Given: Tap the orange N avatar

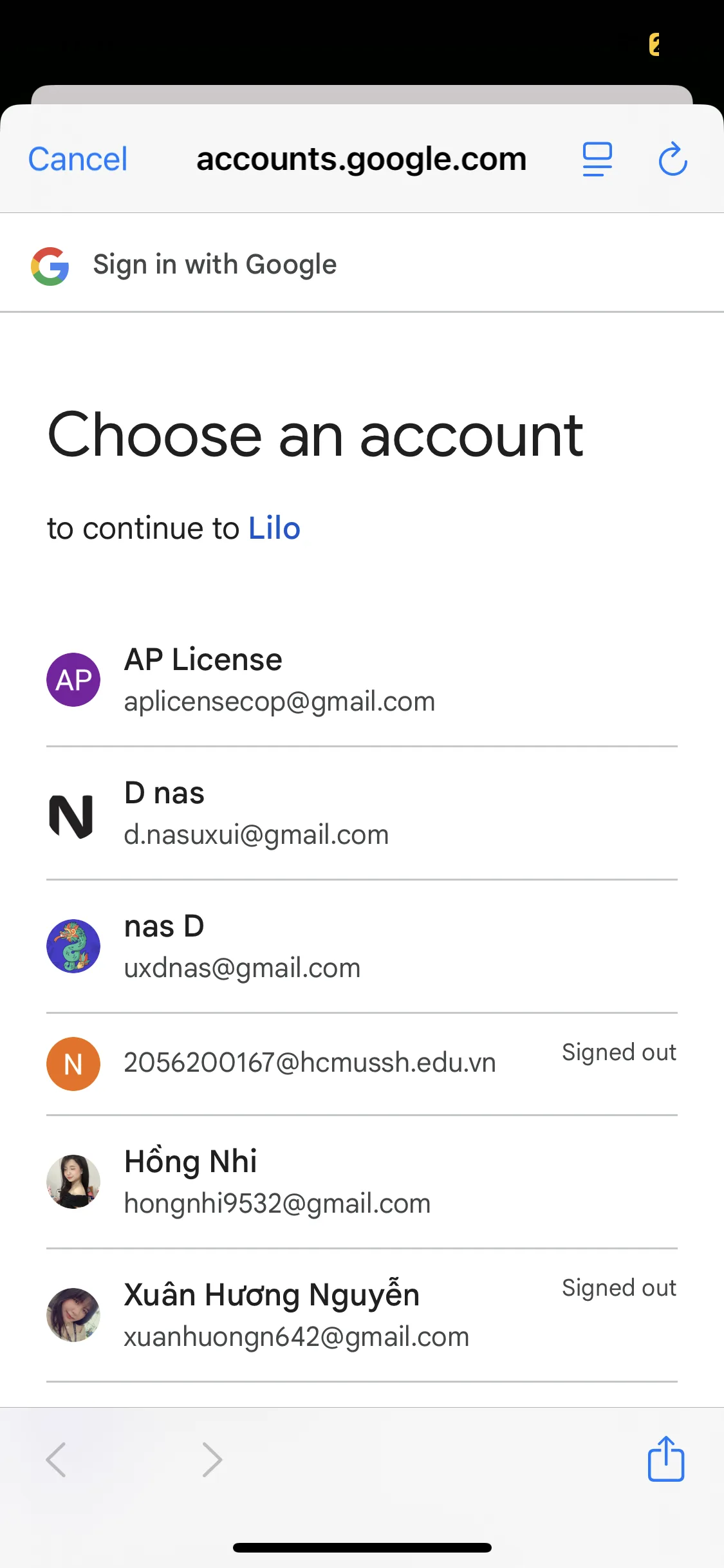Looking at the screenshot, I should [73, 1064].
